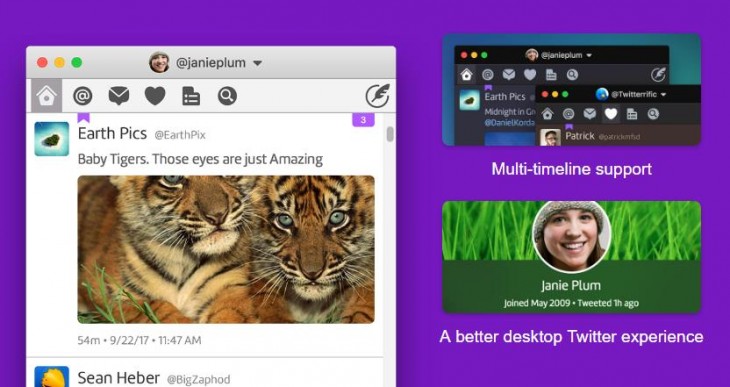The height and width of the screenshot is (387, 730).
Task: Click the Home icon in the dark @janieplum window
Action: pos(467,75)
